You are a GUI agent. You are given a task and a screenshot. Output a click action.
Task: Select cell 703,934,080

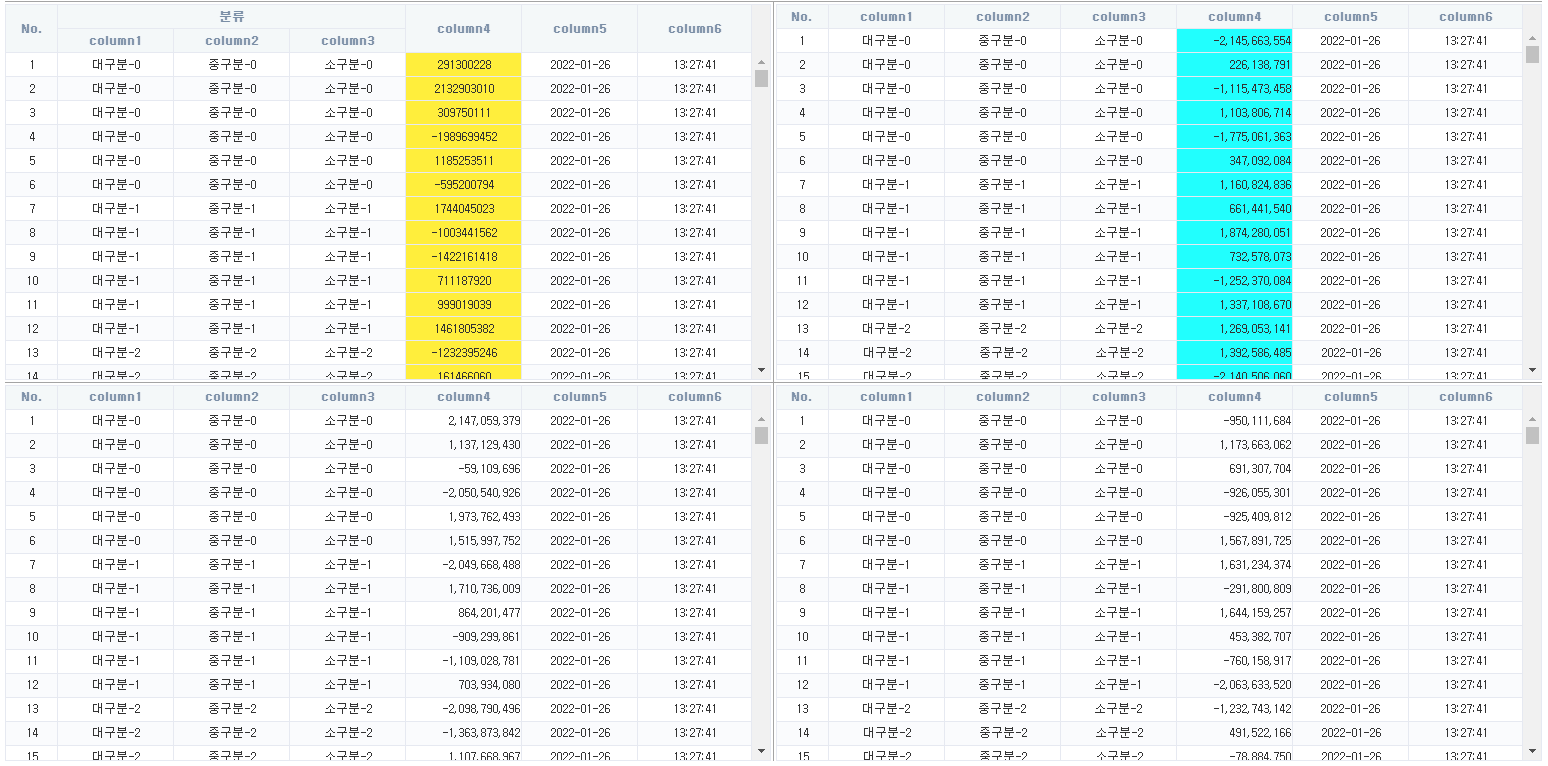[x=464, y=685]
